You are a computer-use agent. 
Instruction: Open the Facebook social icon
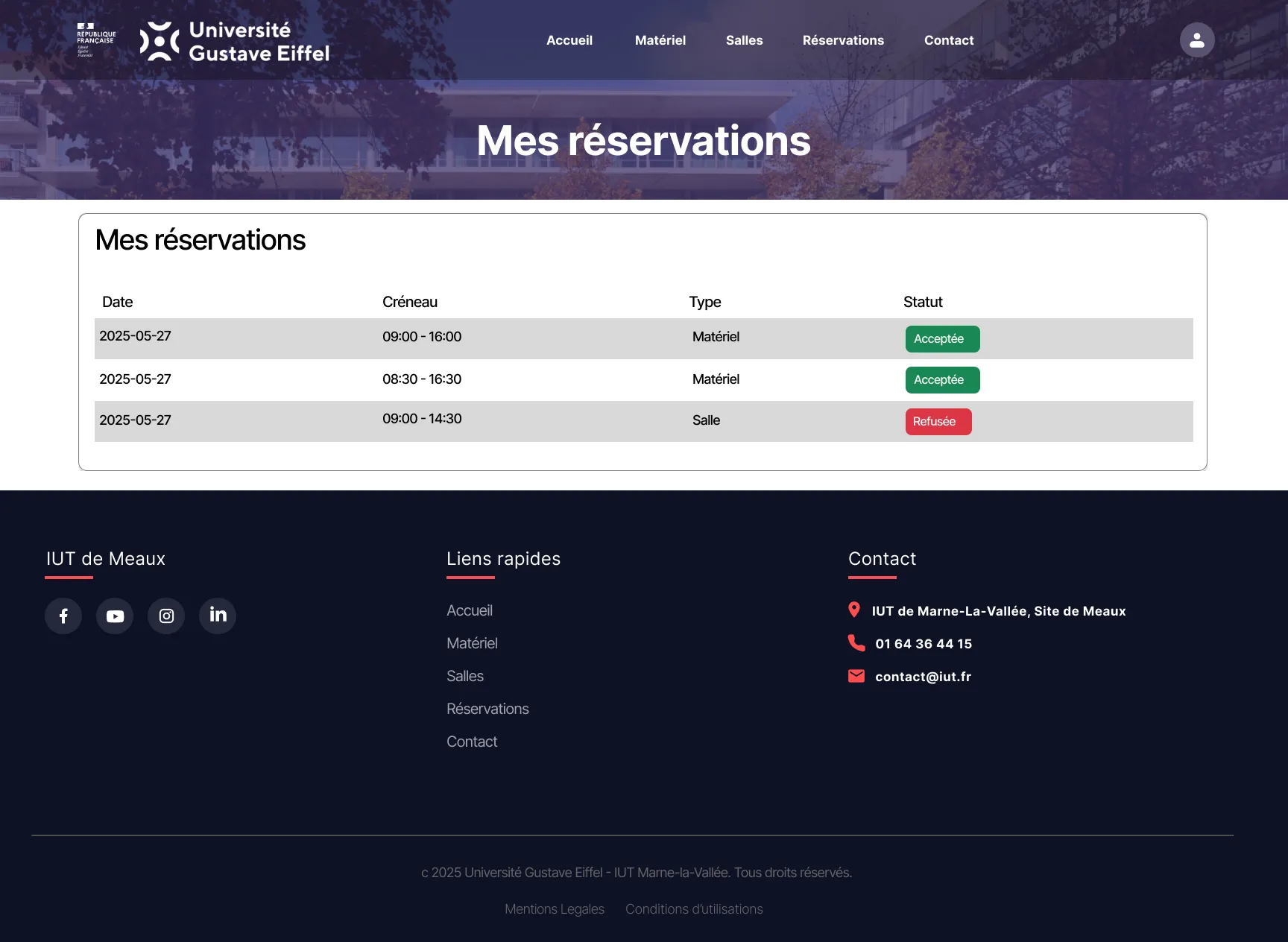(63, 616)
